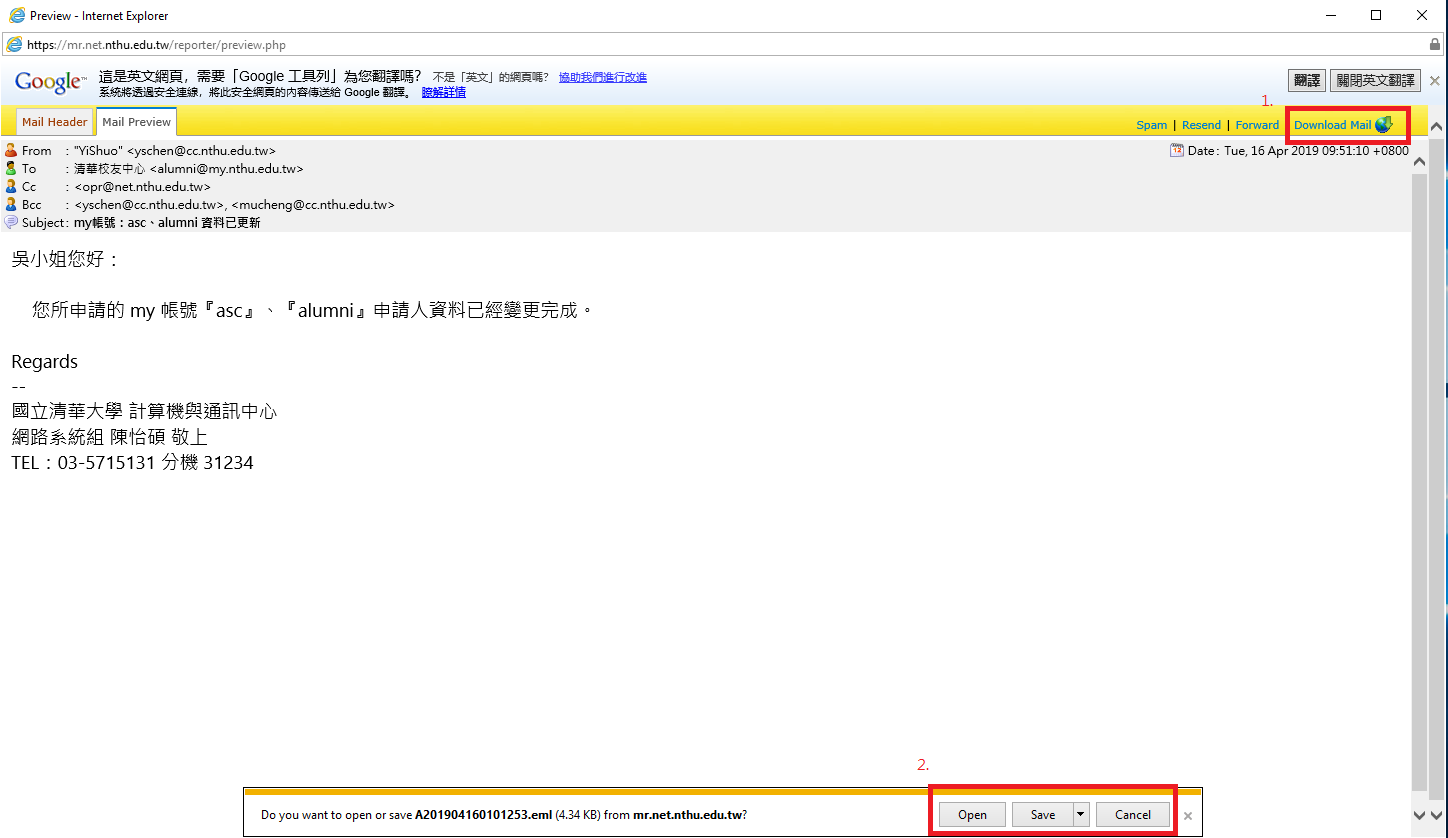Screen dimensions: 1448x838
Task: Select the Mail Preview tab
Action: point(136,122)
